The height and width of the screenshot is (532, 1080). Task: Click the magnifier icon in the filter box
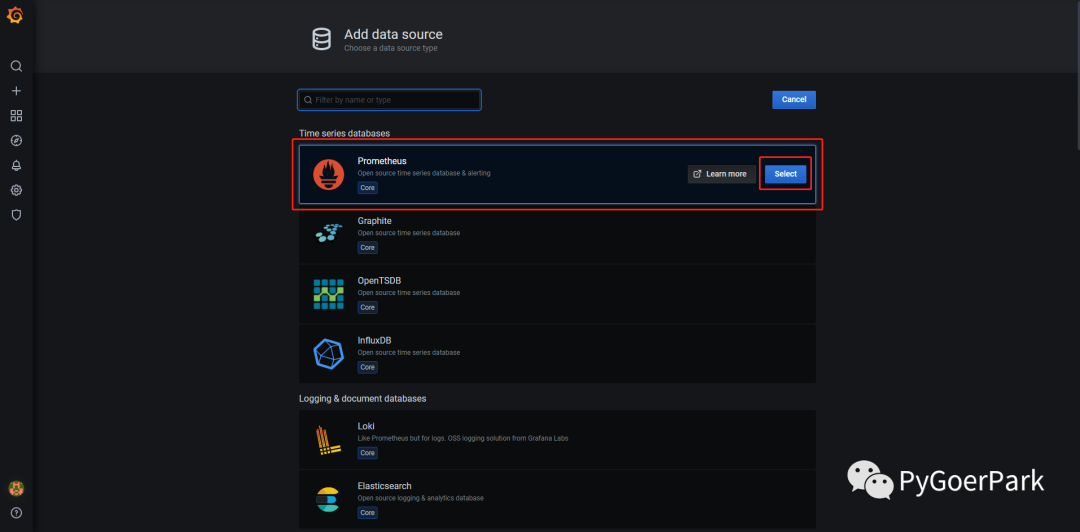(x=308, y=100)
